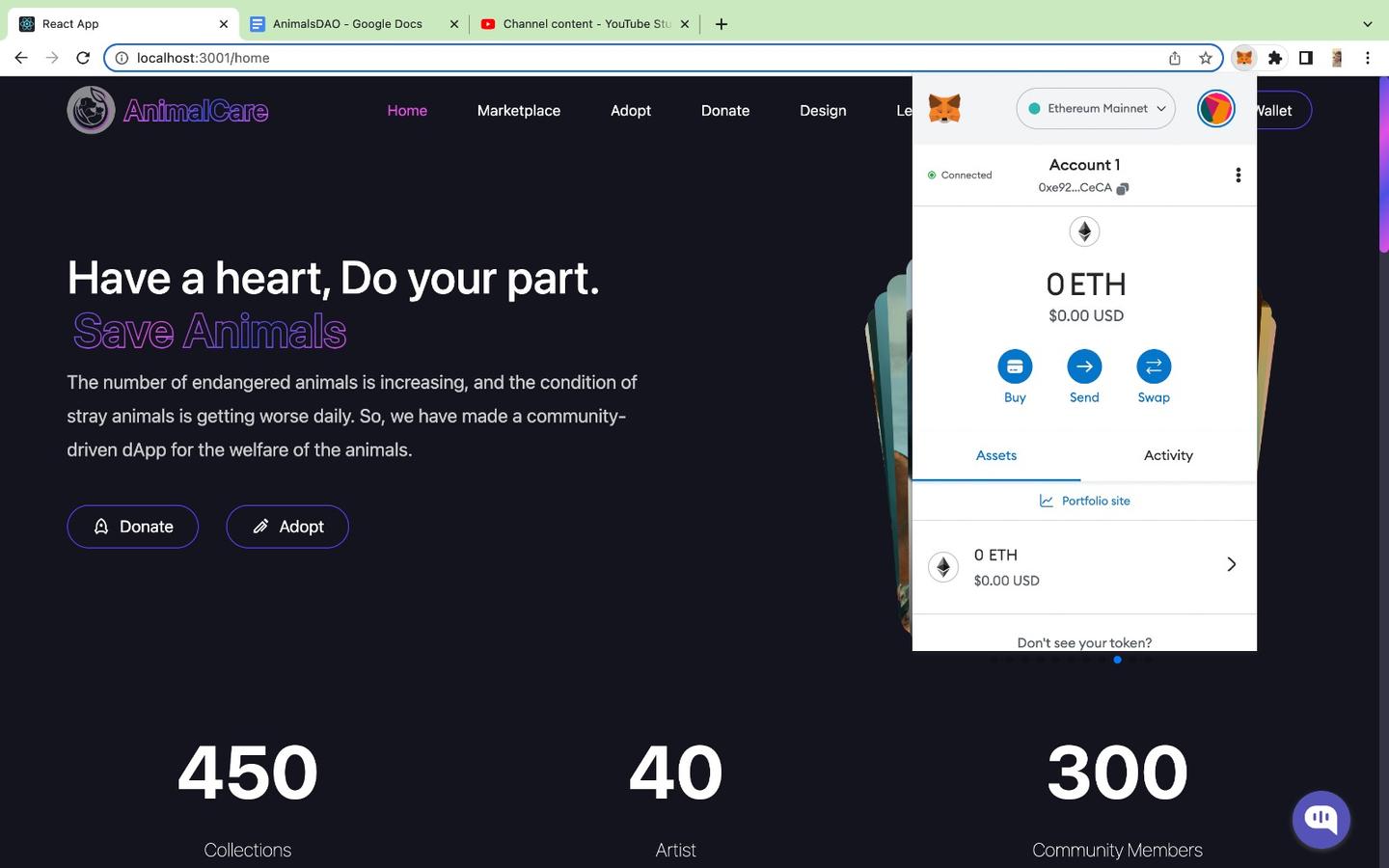Open the Design nav item
This screenshot has width=1389, height=868.
coord(823,110)
